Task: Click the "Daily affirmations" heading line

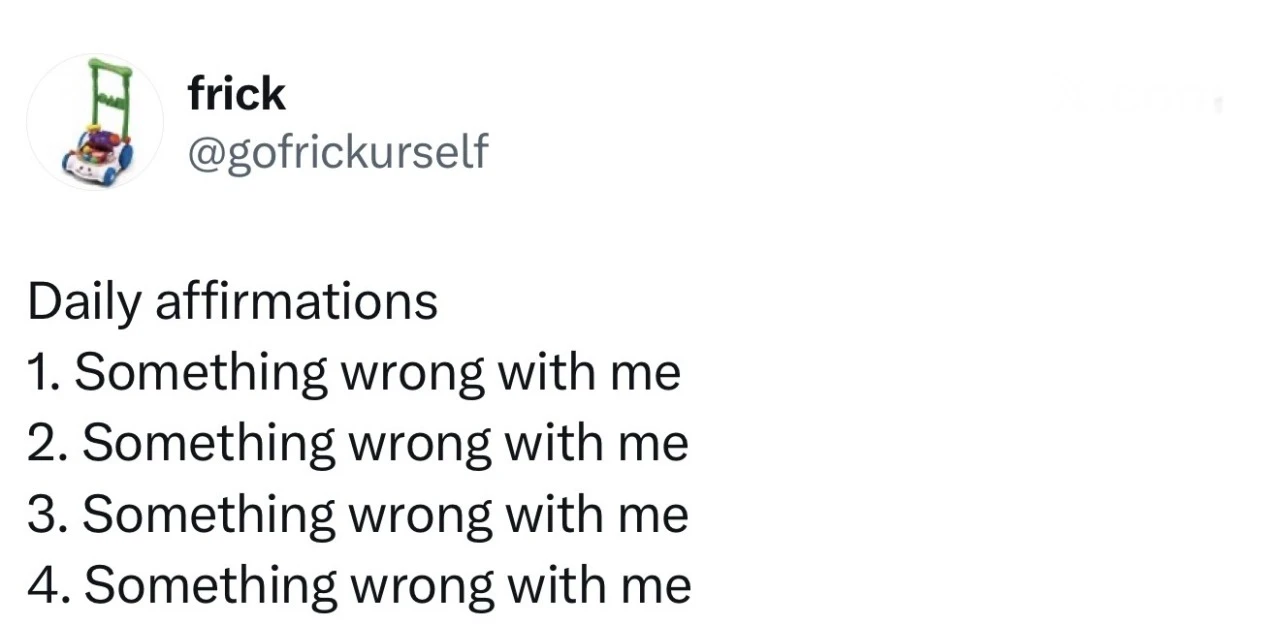Action: [232, 301]
